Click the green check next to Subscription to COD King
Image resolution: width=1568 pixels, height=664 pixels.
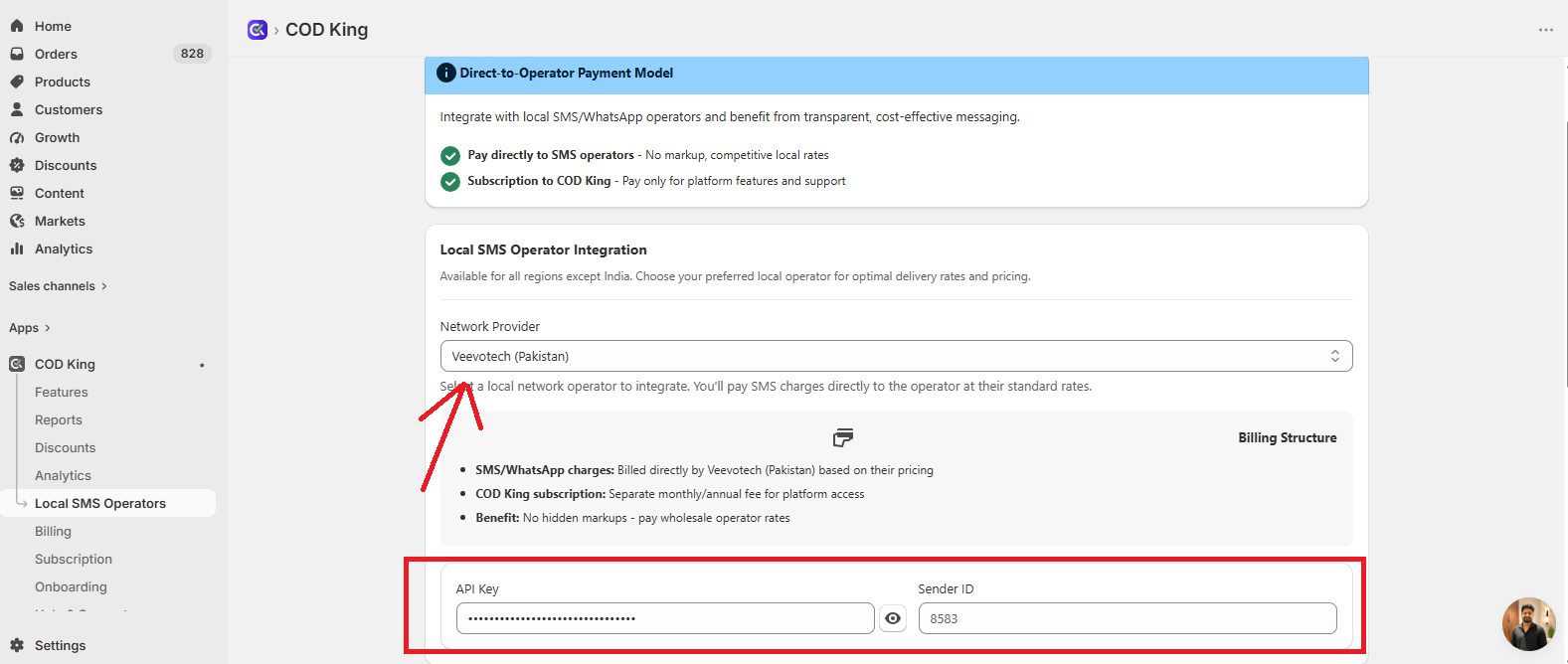pos(450,181)
